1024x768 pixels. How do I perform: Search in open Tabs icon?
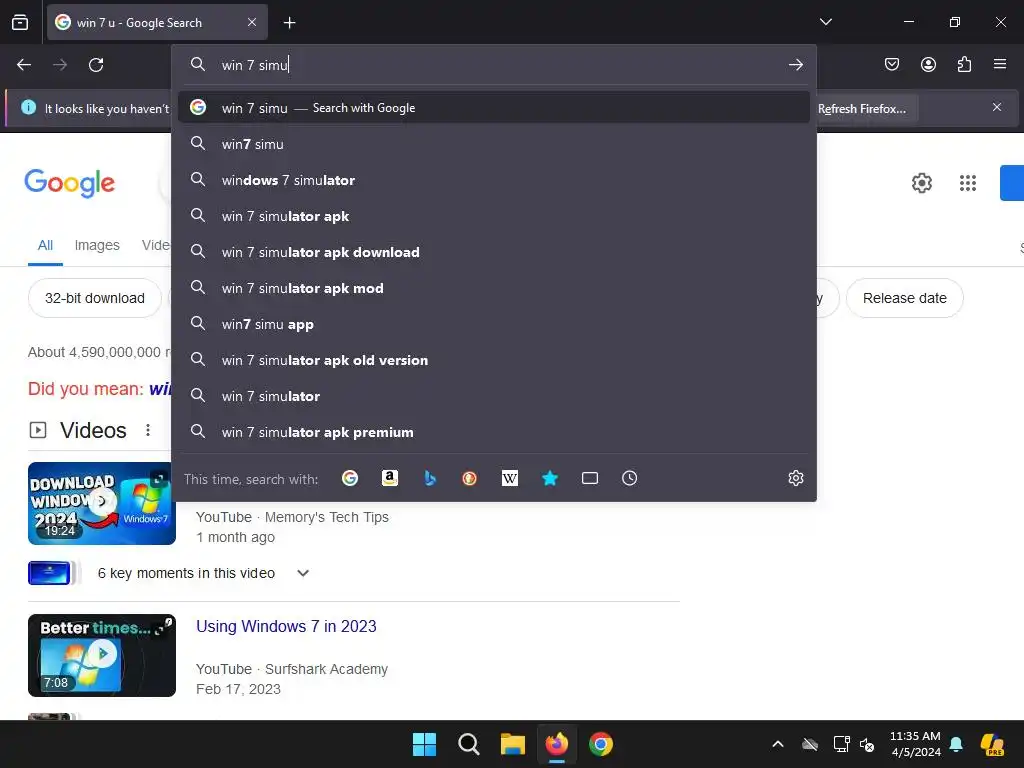590,479
